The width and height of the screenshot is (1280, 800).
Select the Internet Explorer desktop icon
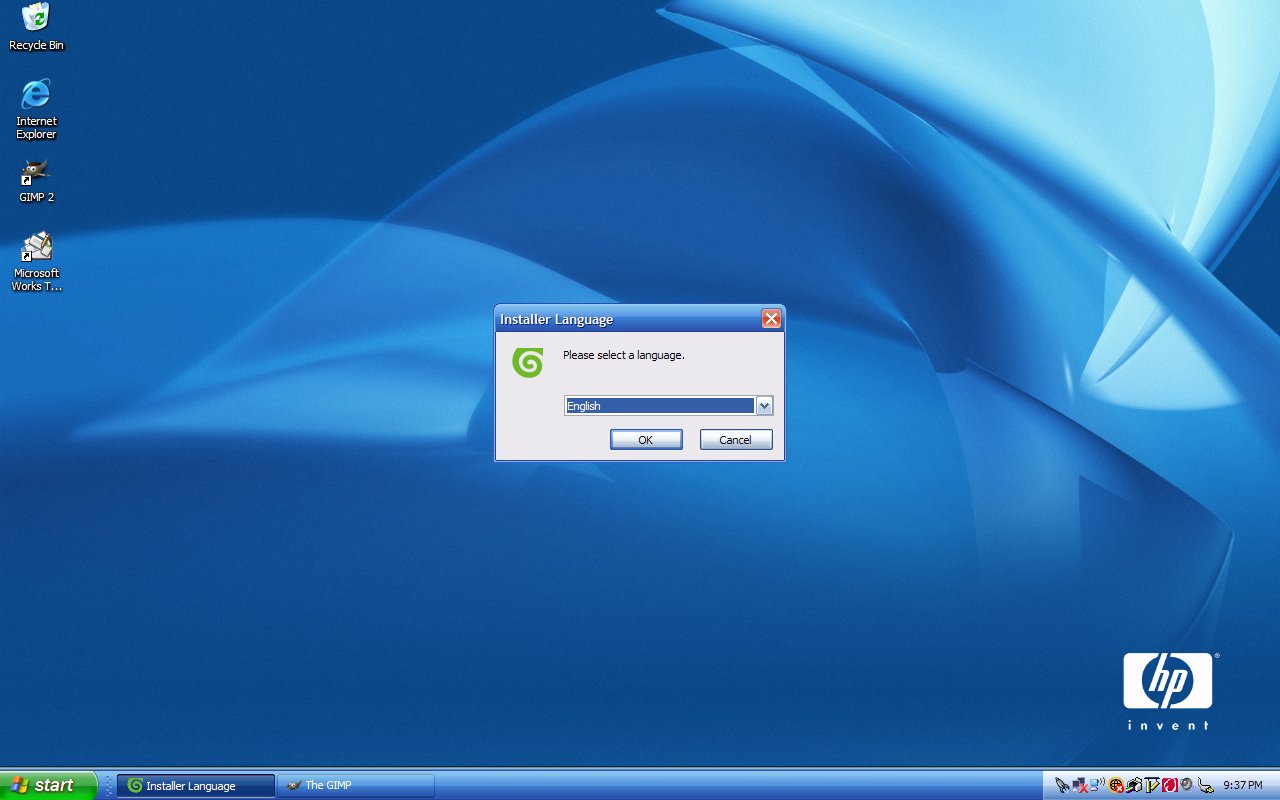[36, 109]
